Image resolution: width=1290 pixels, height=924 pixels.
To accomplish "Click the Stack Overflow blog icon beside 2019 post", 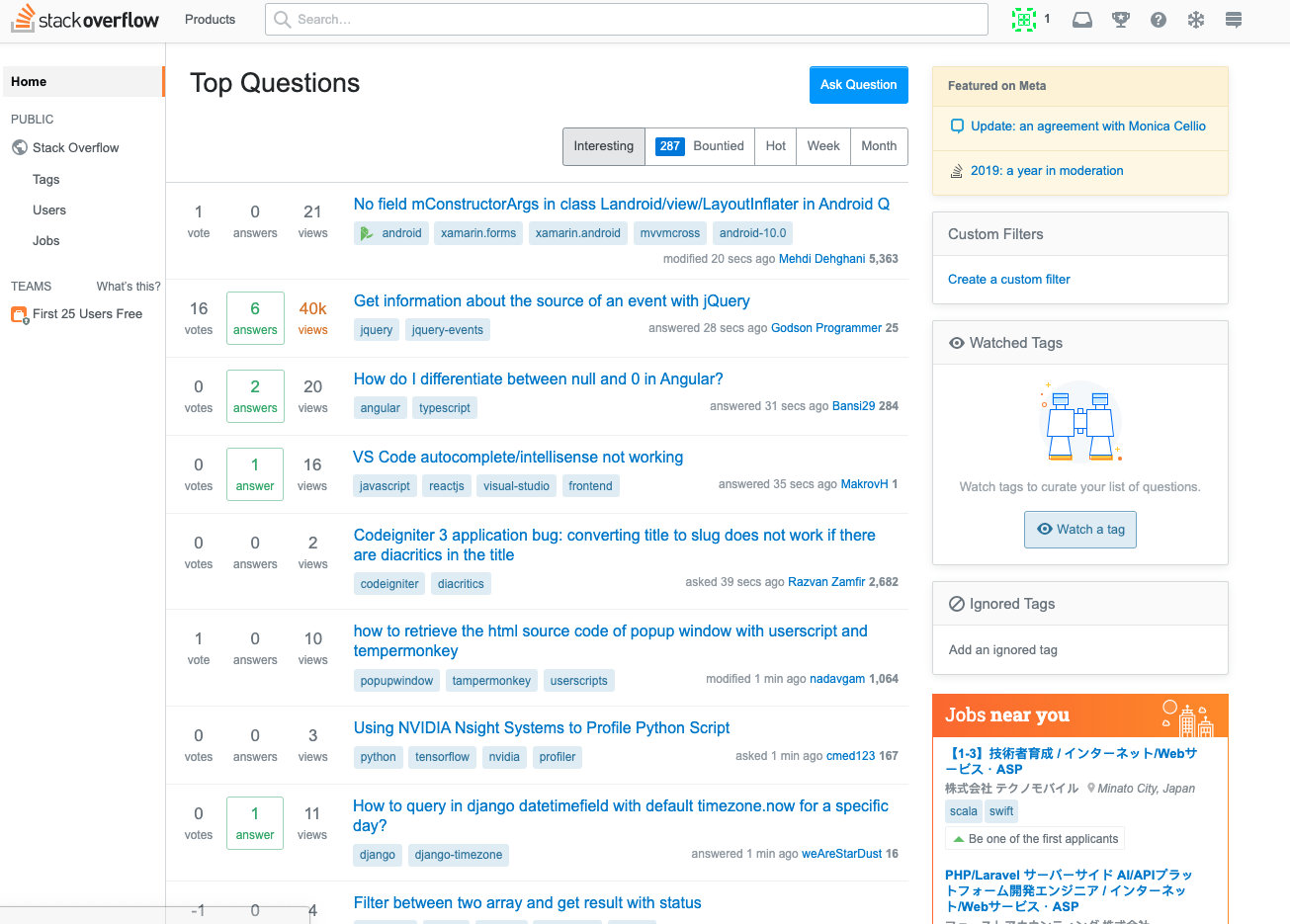I will tap(956, 171).
